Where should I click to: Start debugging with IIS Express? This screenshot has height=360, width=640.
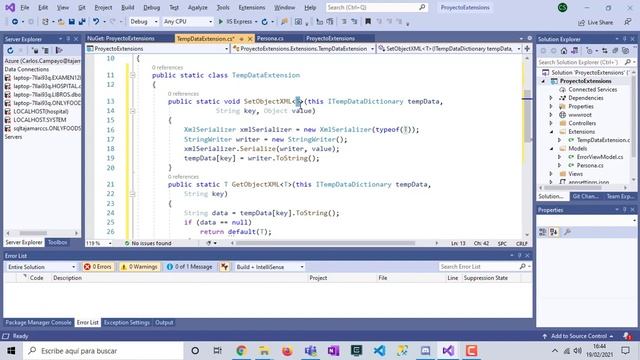tap(235, 22)
